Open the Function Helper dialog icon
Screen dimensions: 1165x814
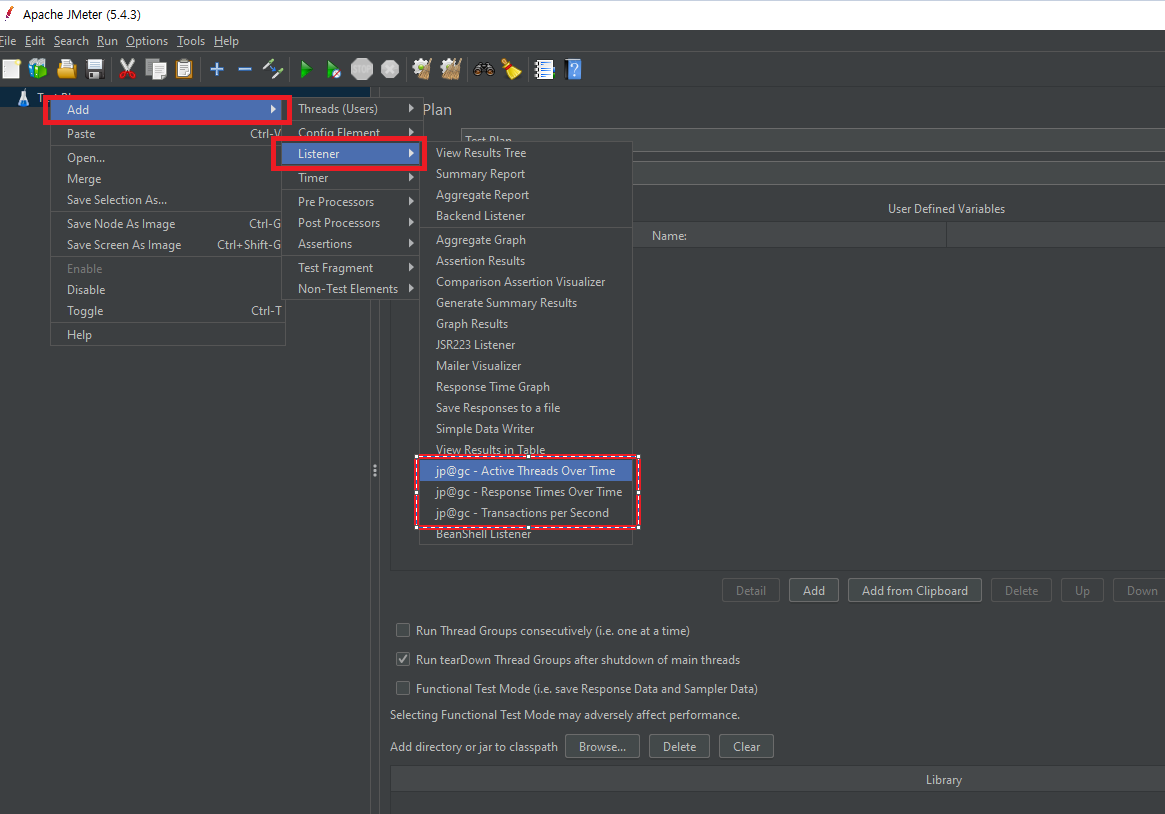[x=545, y=69]
